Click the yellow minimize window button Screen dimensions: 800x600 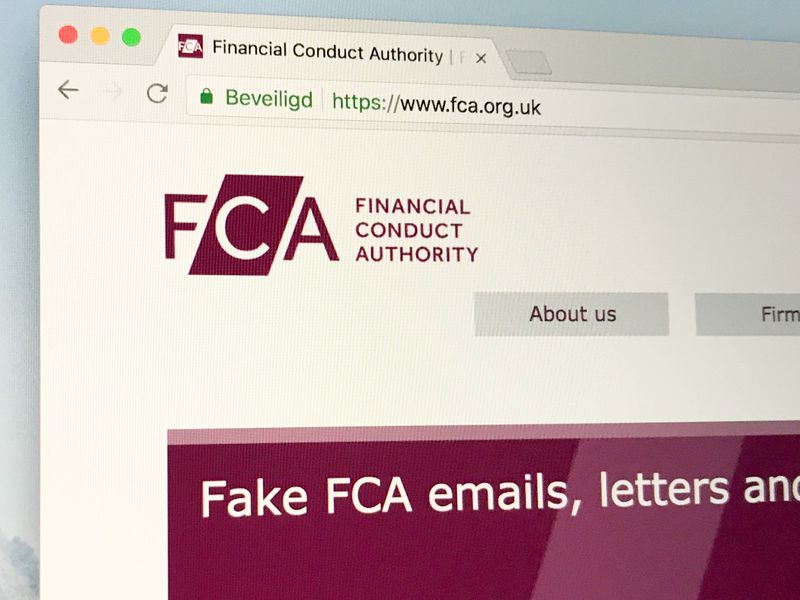tap(100, 36)
